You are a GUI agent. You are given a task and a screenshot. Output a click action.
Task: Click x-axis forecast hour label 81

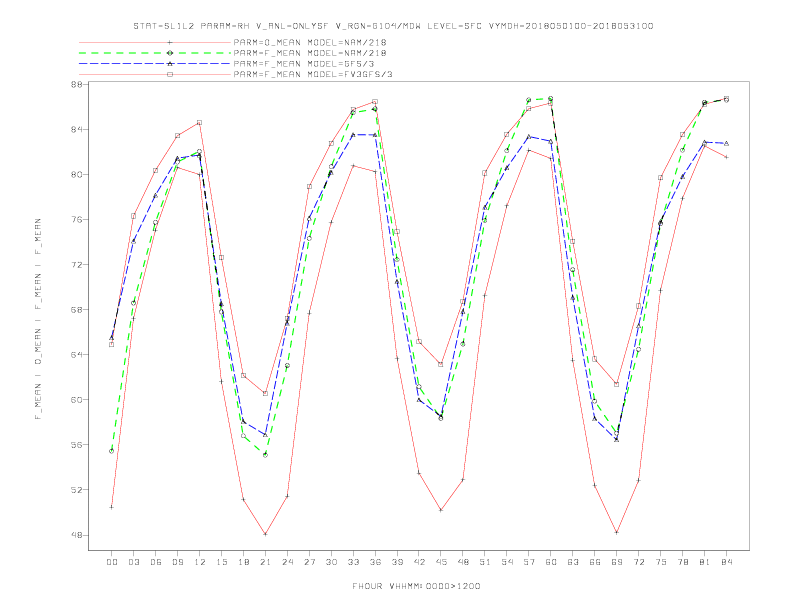point(705,562)
